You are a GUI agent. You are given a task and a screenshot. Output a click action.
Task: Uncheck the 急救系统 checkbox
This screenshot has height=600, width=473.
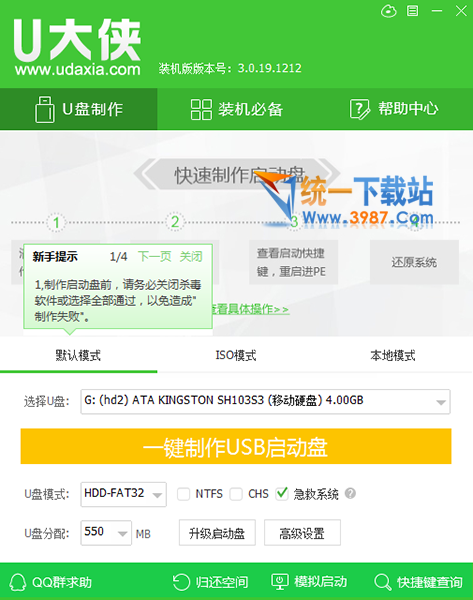point(282,494)
